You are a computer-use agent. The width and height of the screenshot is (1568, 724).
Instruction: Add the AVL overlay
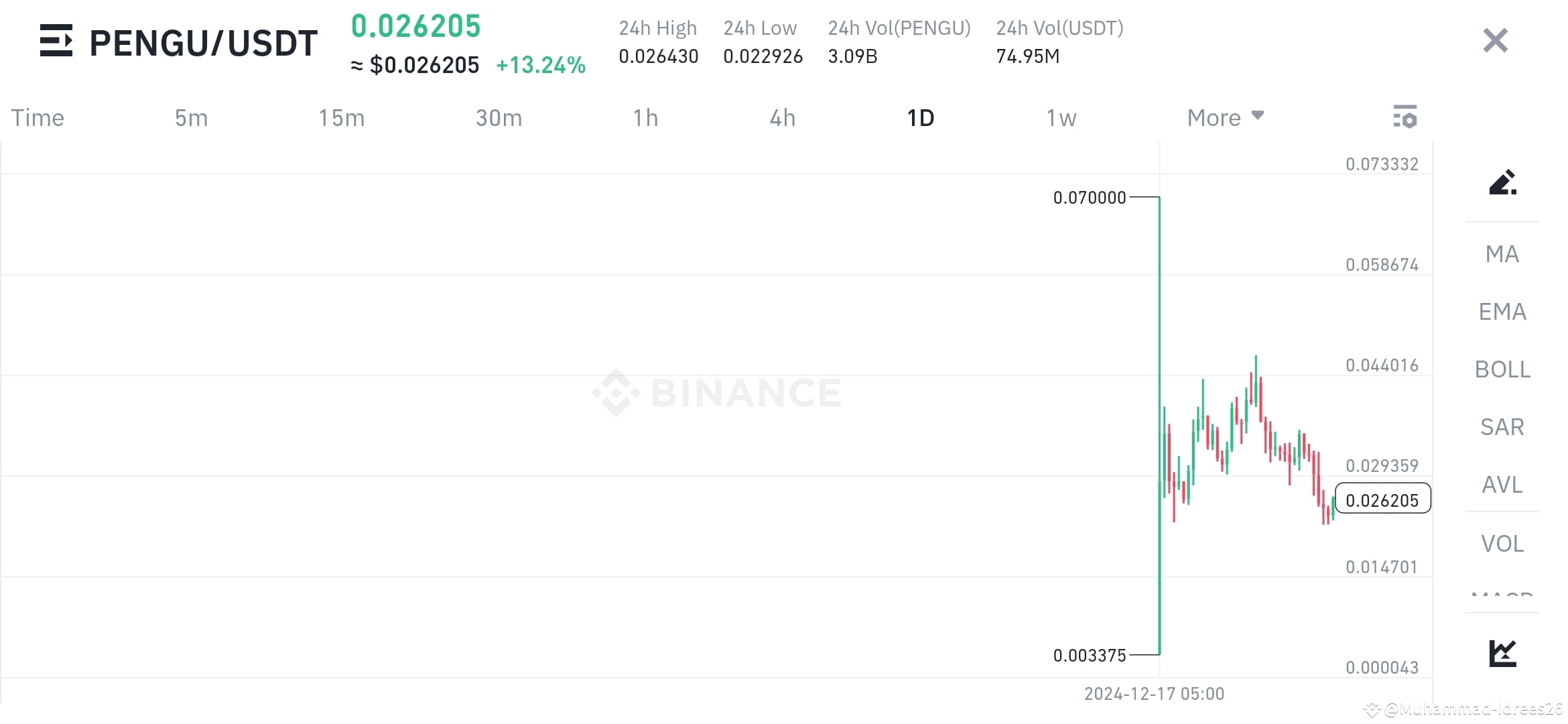[1502, 485]
